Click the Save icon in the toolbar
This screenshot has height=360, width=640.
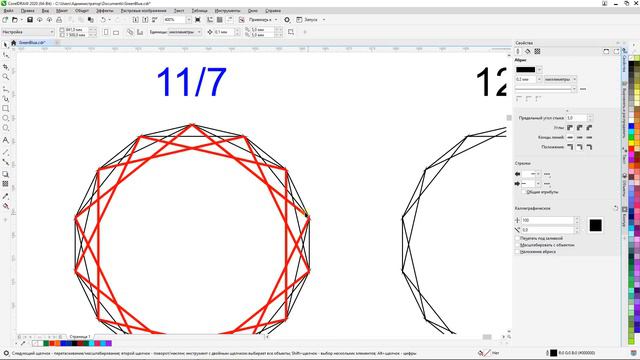click(x=30, y=20)
